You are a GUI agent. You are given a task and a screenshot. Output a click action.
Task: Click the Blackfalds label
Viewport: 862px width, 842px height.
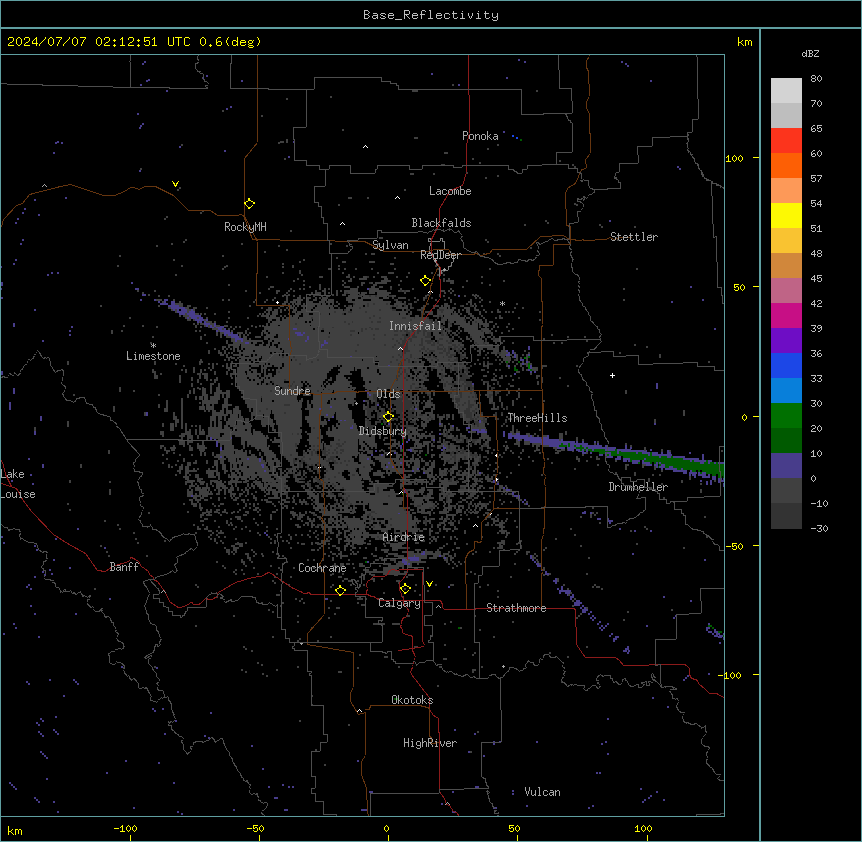pyautogui.click(x=441, y=223)
